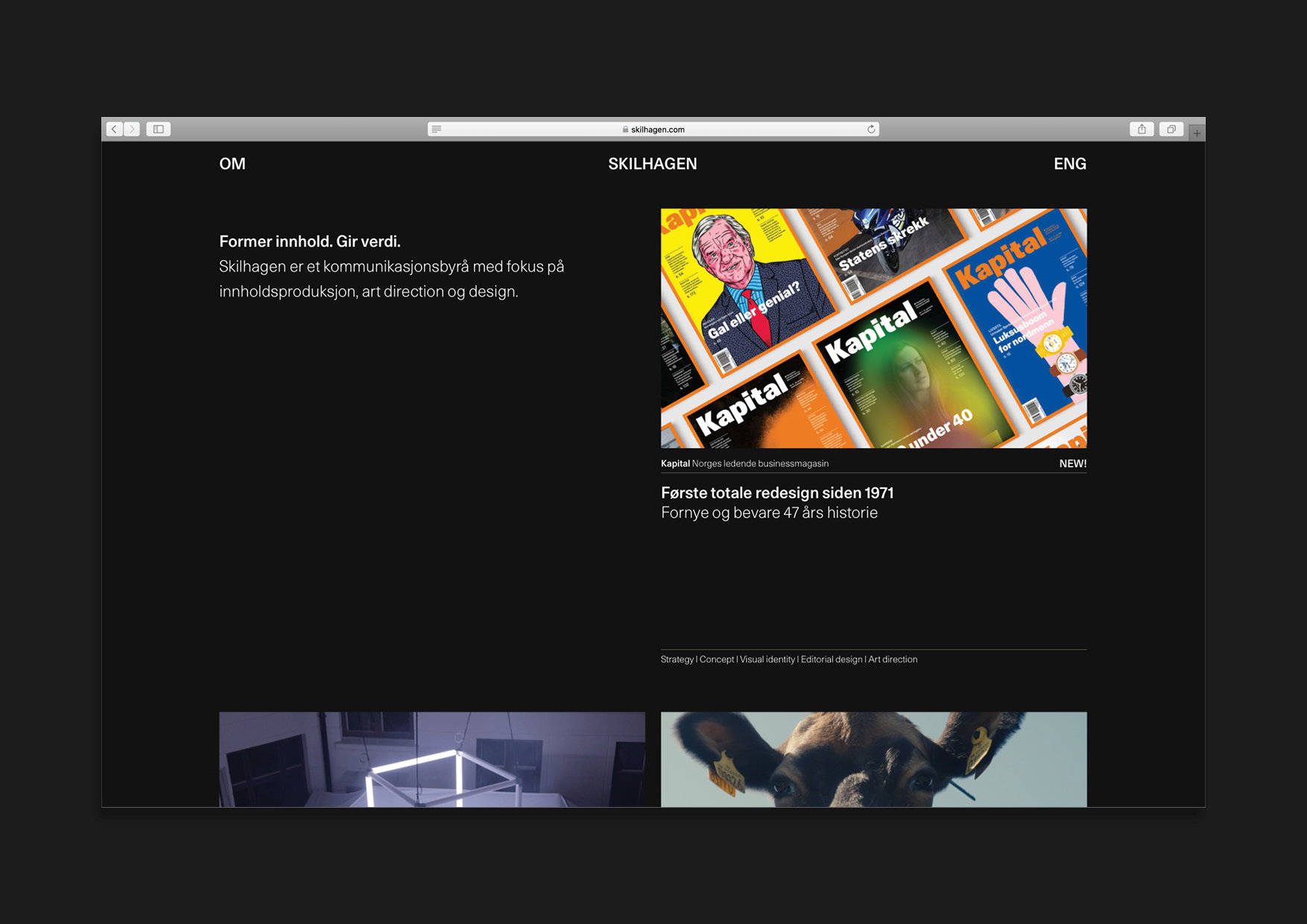The image size is (1307, 924).
Task: Open the OM menu link
Action: (x=232, y=164)
